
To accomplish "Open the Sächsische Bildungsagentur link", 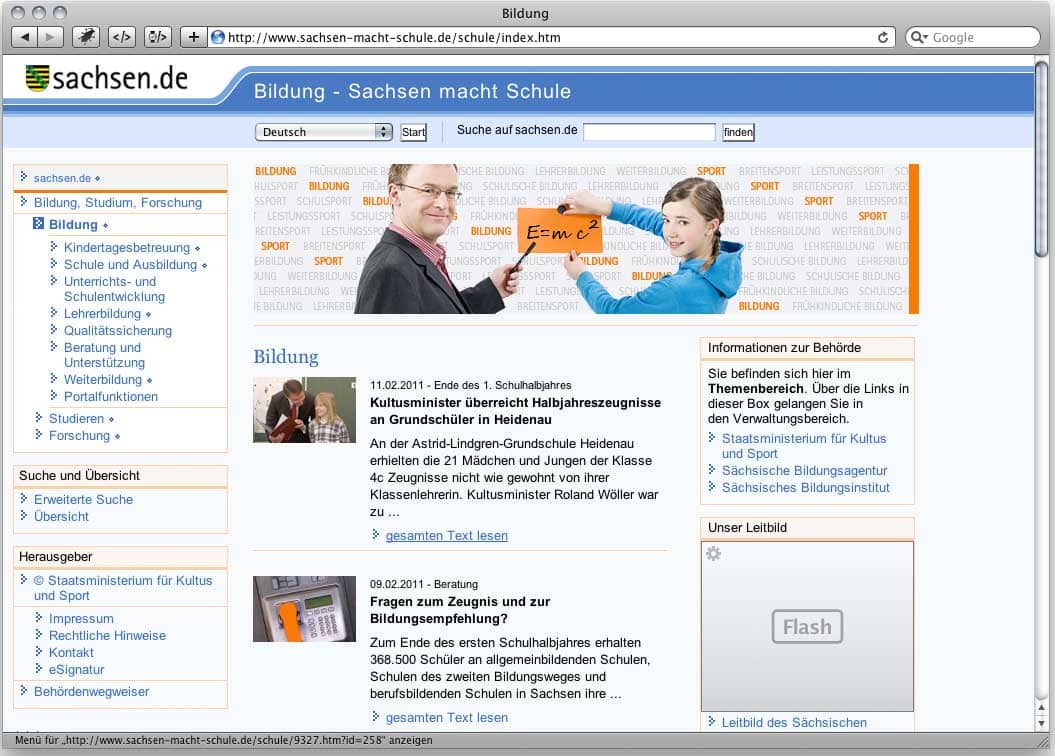I will (804, 470).
